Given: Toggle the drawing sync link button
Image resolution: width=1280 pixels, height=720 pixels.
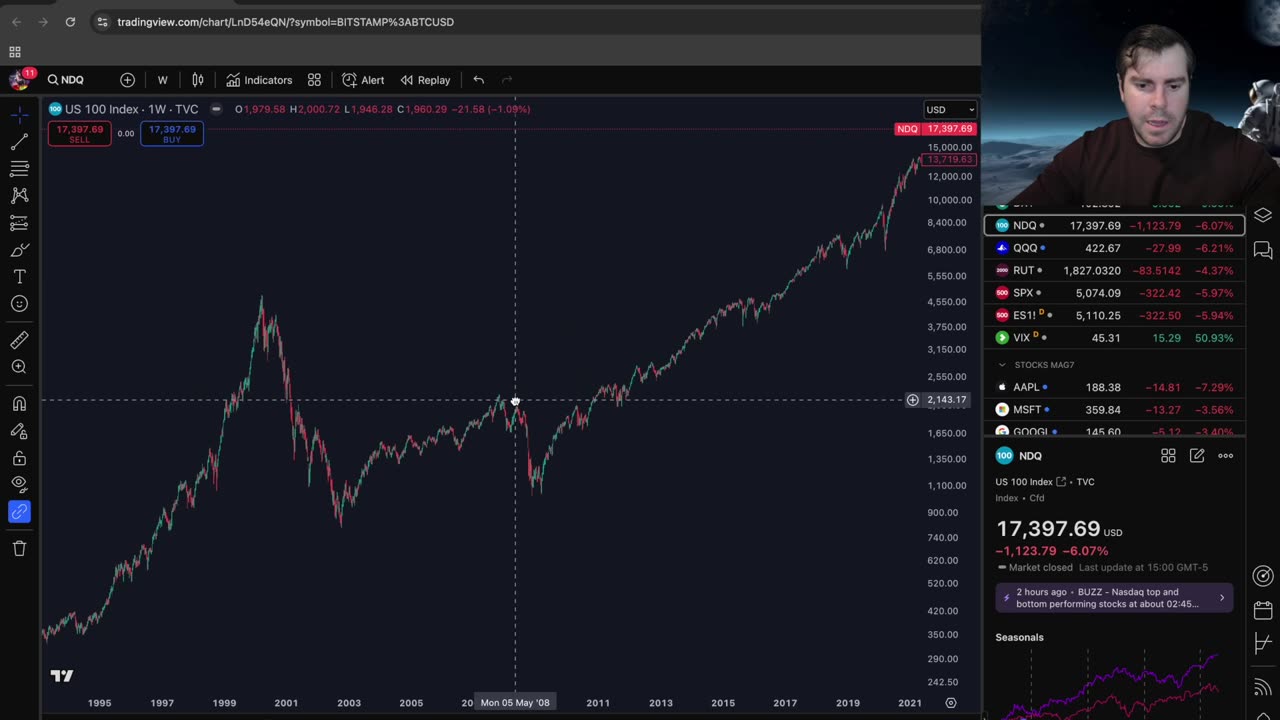Looking at the screenshot, I should pyautogui.click(x=19, y=511).
